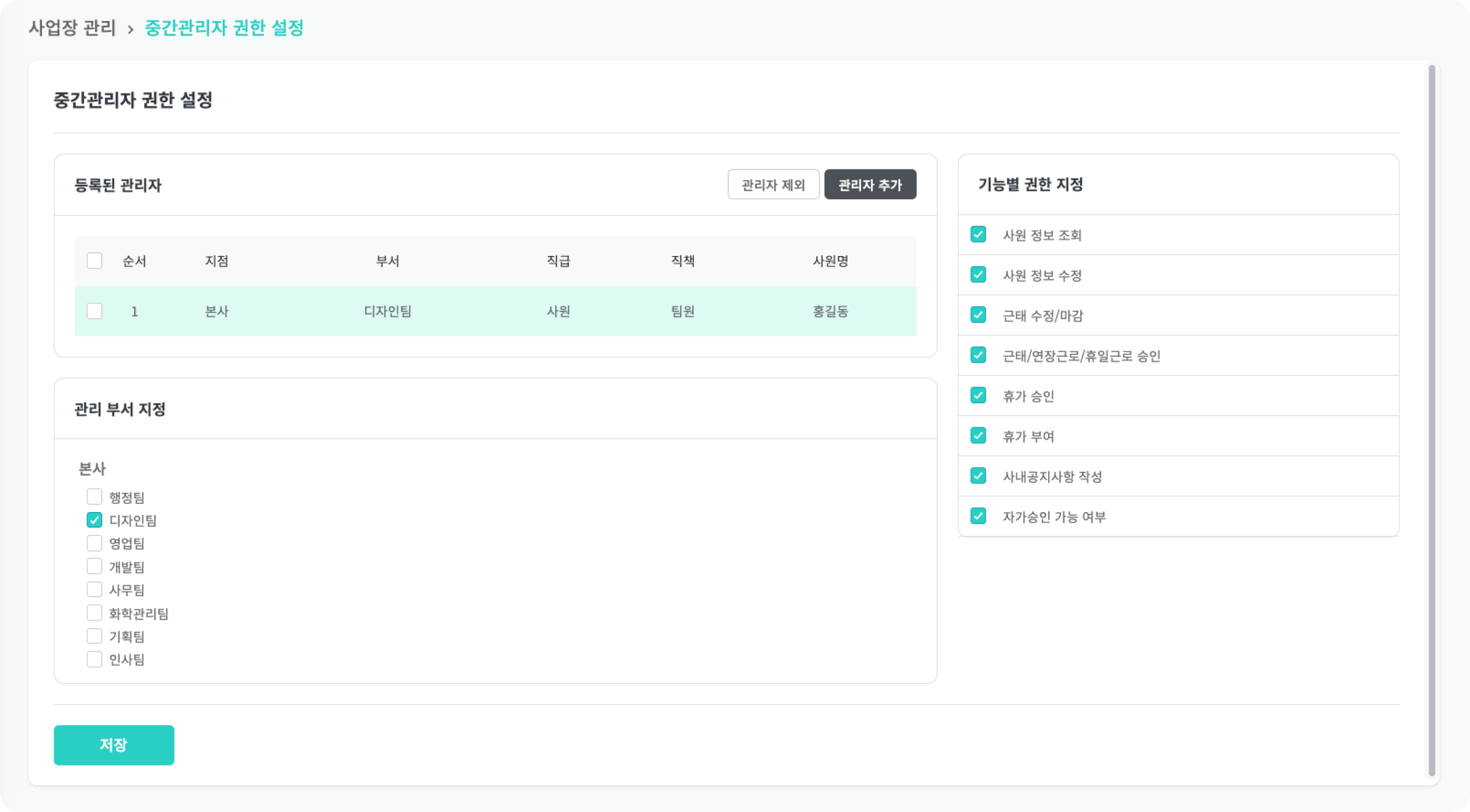The height and width of the screenshot is (812, 1470).
Task: Click the 저장 save button
Action: click(x=113, y=744)
